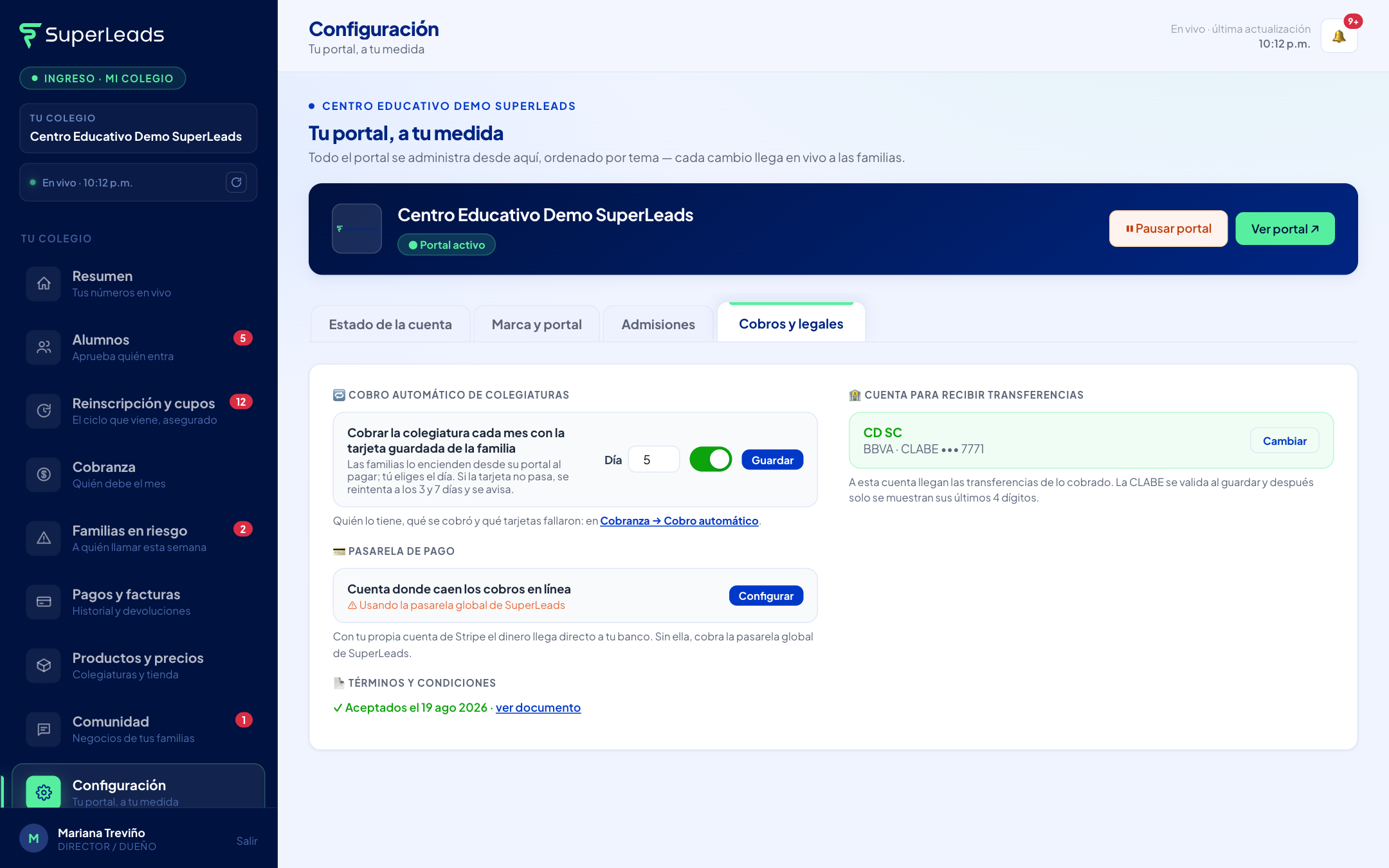
Task: Click the Reinscripción y cupos cycle icon
Action: pos(44,411)
